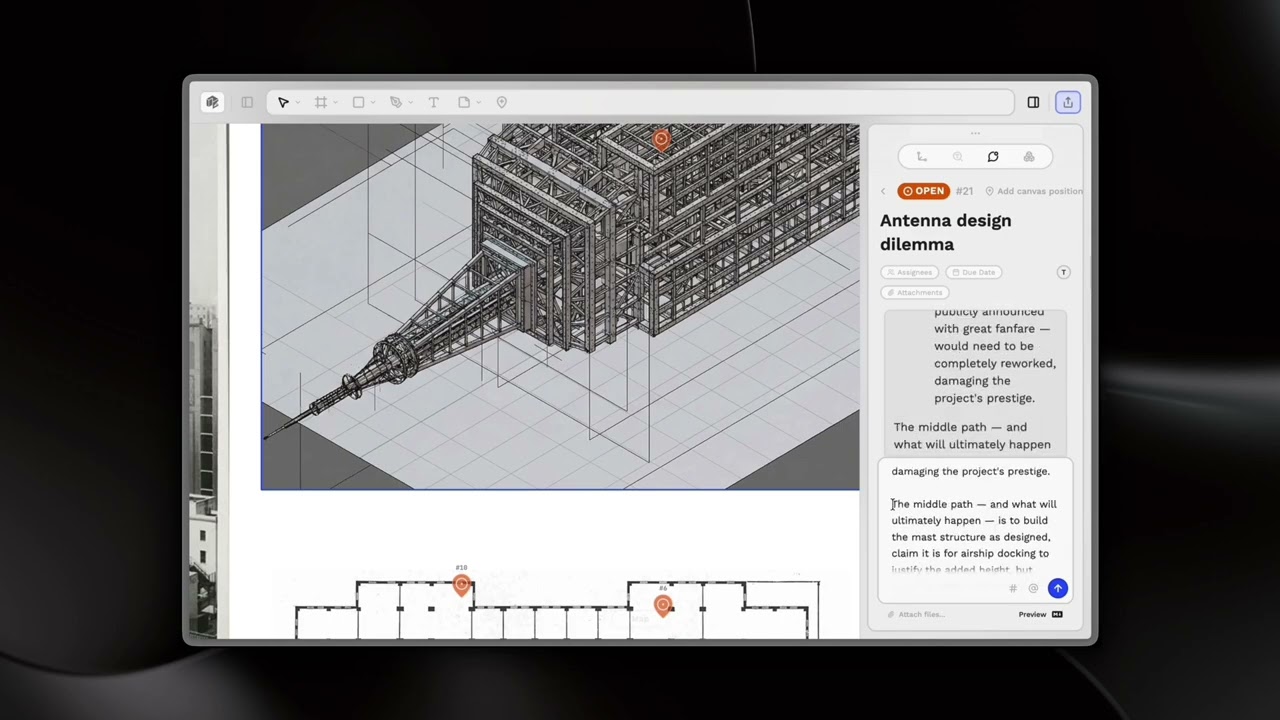
Task: Open the frame tool options arrow
Action: (335, 102)
